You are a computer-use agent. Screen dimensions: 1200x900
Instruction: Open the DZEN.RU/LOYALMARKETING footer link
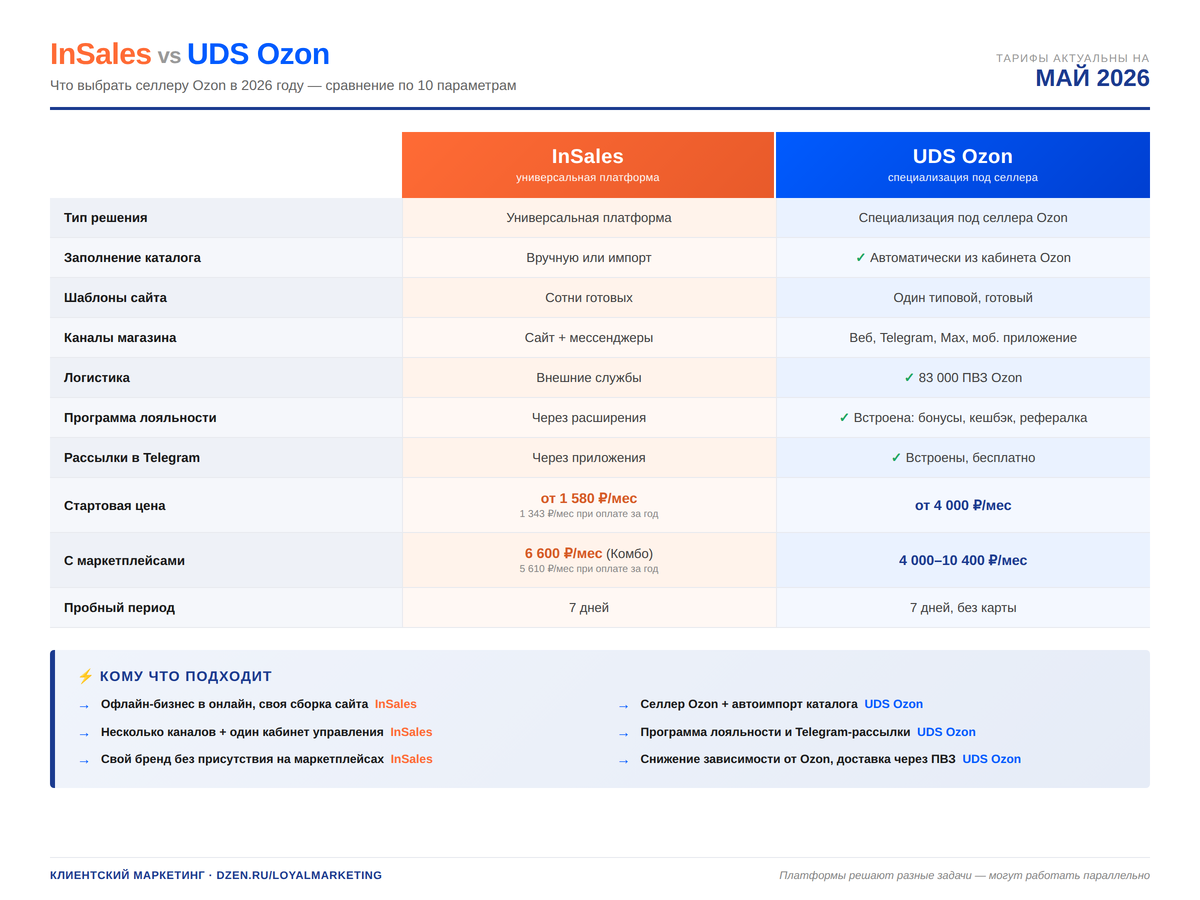pyautogui.click(x=299, y=876)
